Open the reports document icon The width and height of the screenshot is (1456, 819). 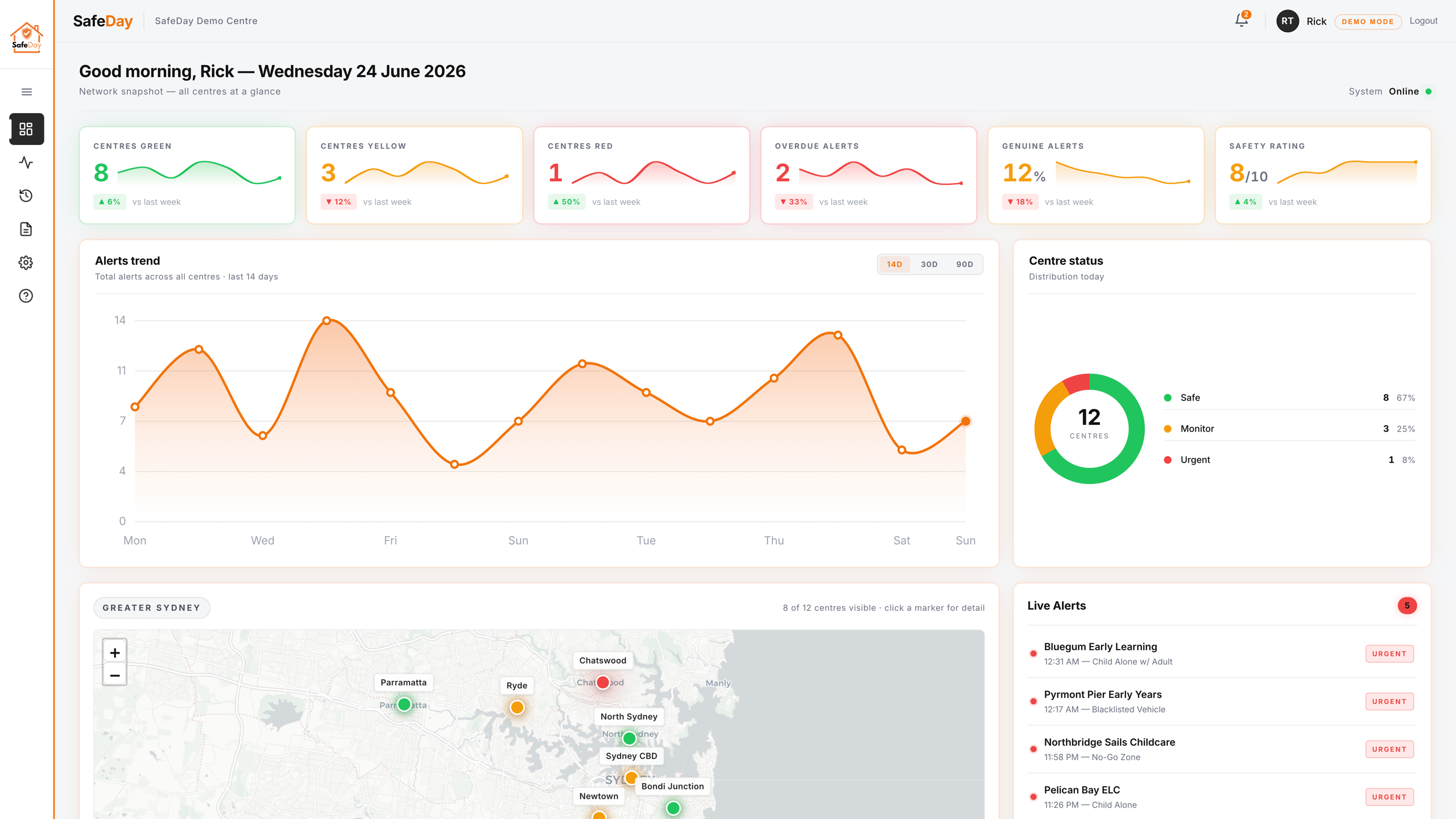click(x=26, y=229)
